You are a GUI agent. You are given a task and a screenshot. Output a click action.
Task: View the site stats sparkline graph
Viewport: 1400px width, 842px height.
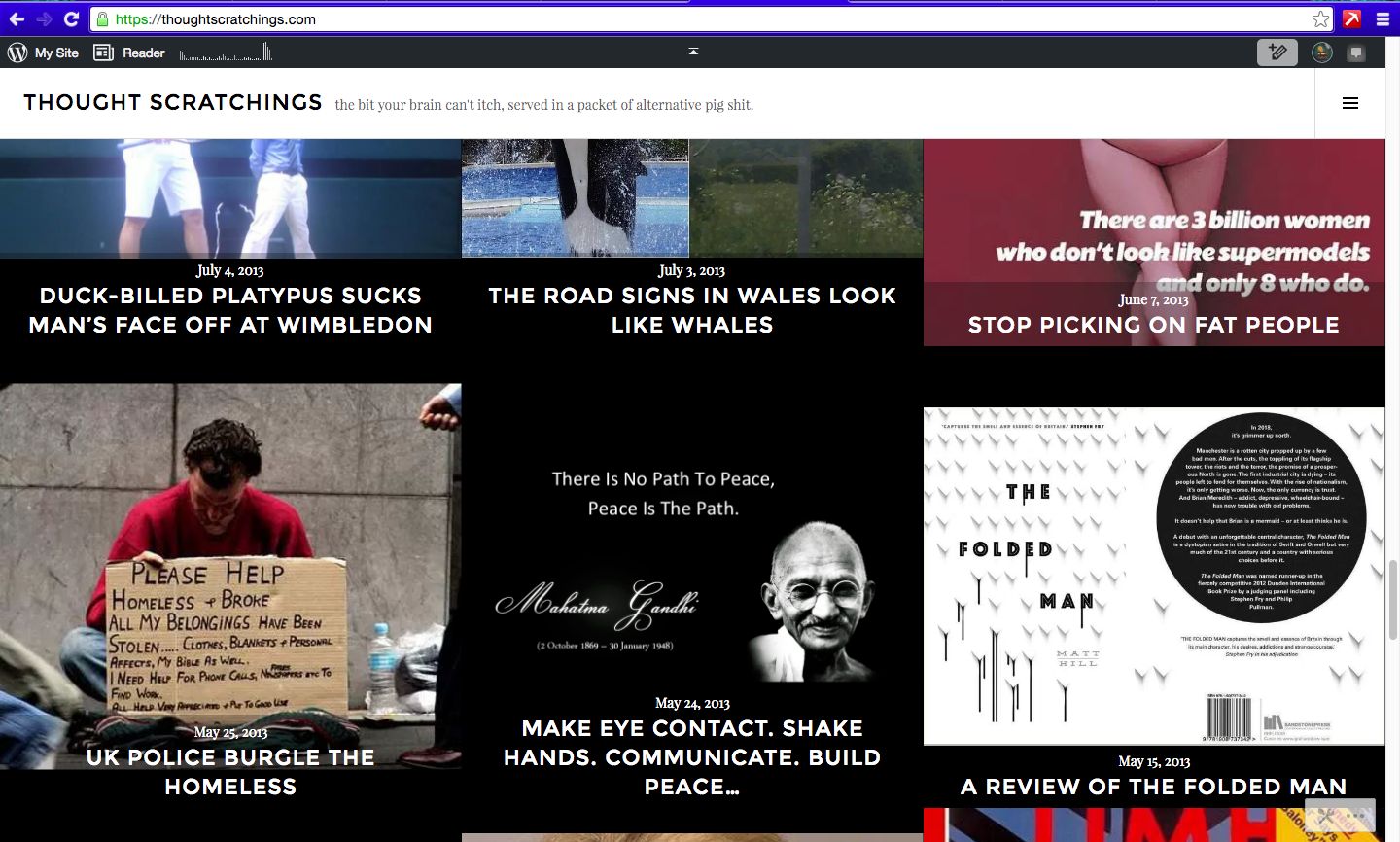(x=226, y=53)
